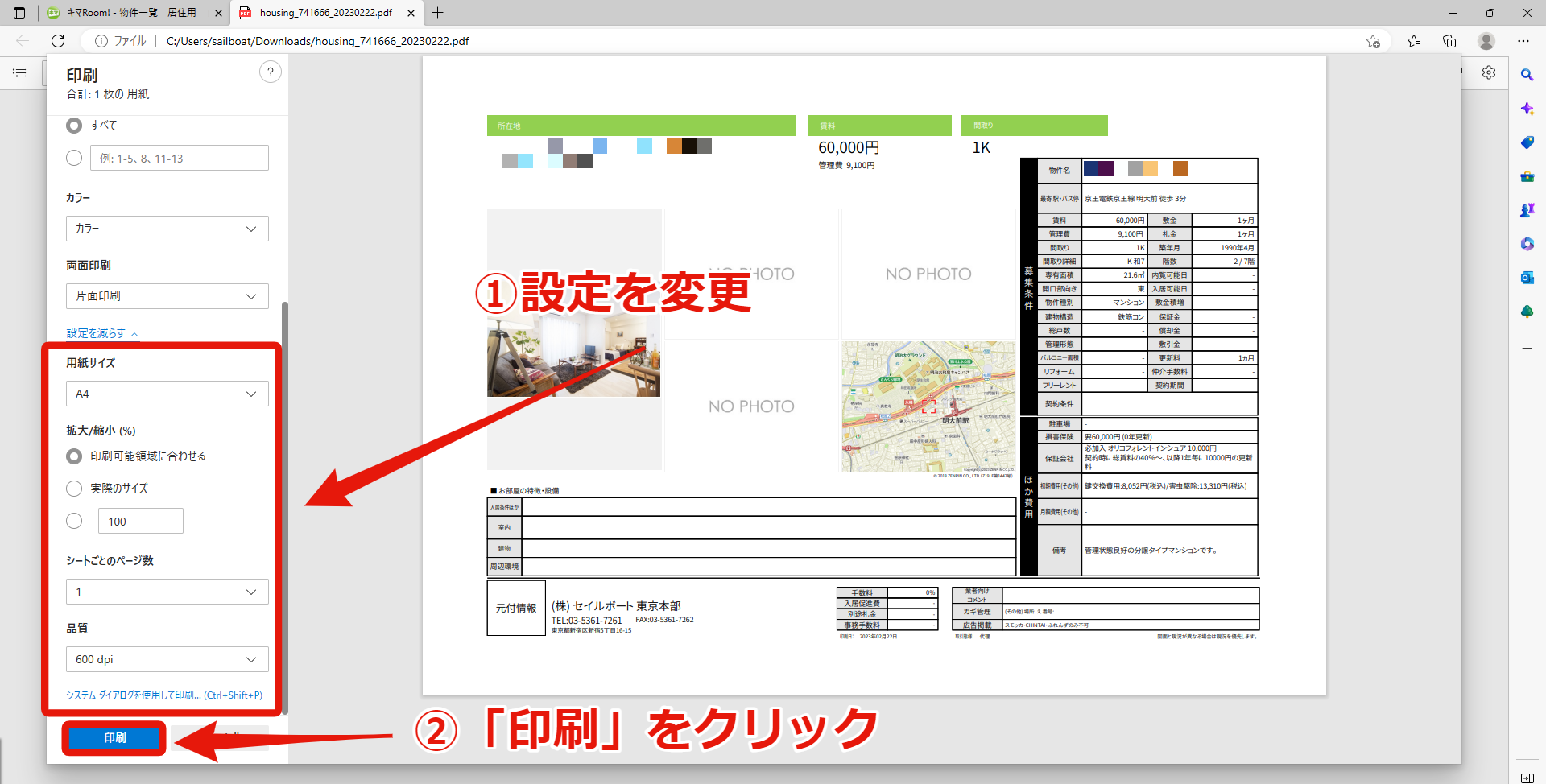Image resolution: width=1546 pixels, height=784 pixels.
Task: Open the tab actions menu icon
Action: pyautogui.click(x=19, y=13)
